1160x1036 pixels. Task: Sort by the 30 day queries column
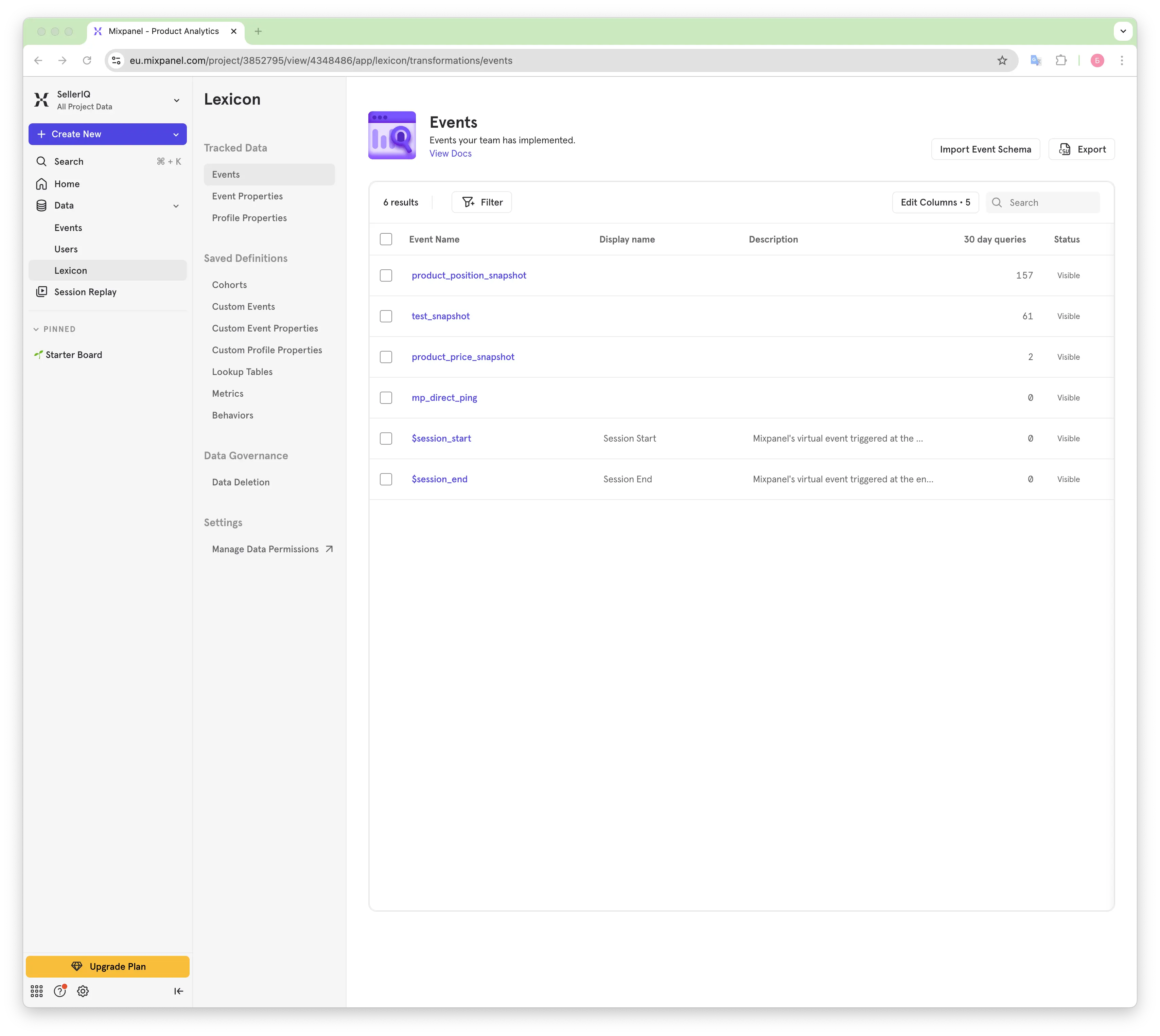pyautogui.click(x=994, y=240)
